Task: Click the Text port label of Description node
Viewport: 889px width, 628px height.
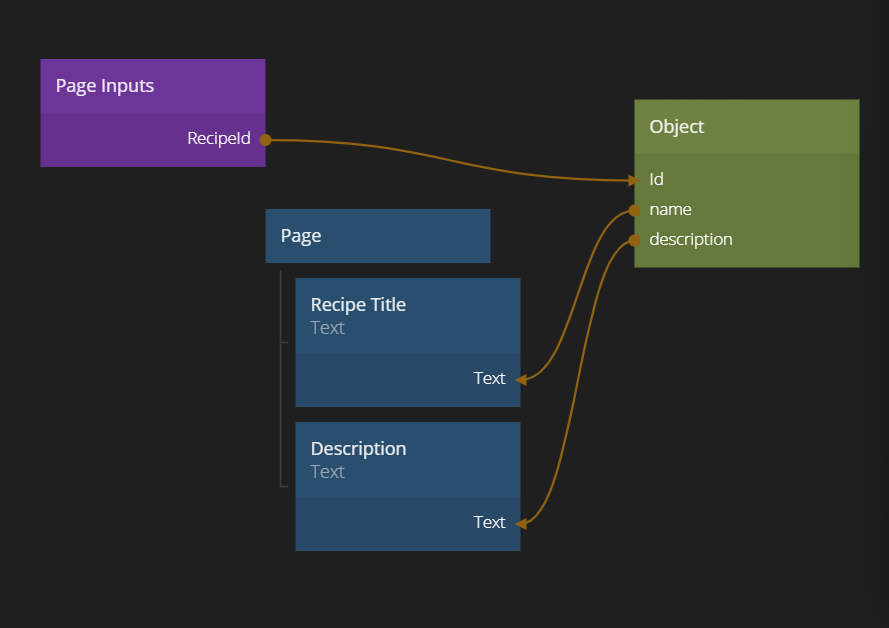Action: (489, 523)
